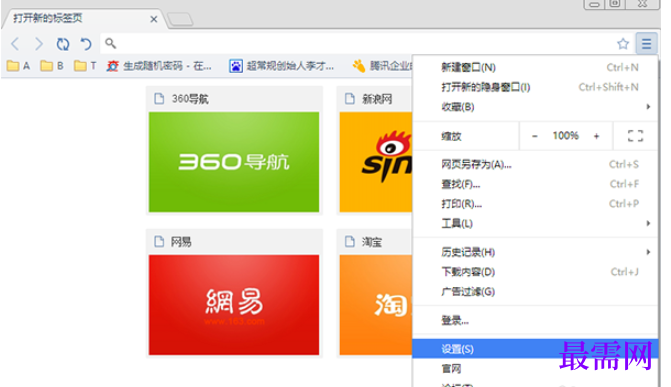
Task: Open the 網易 red thumbnail
Action: [x=234, y=305]
